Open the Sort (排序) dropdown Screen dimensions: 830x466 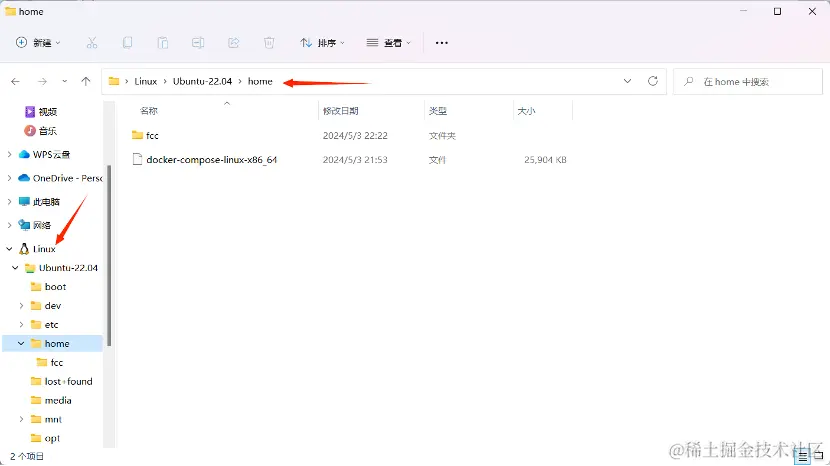(322, 43)
